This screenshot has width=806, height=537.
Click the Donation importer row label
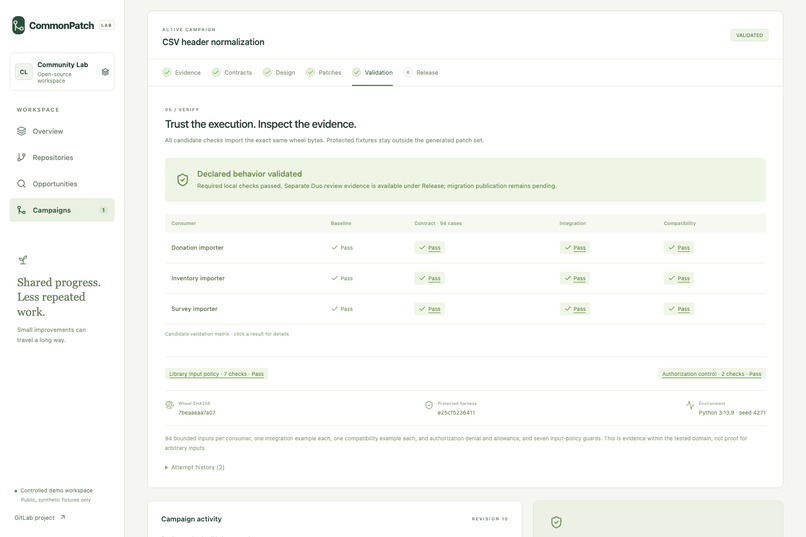[197, 248]
